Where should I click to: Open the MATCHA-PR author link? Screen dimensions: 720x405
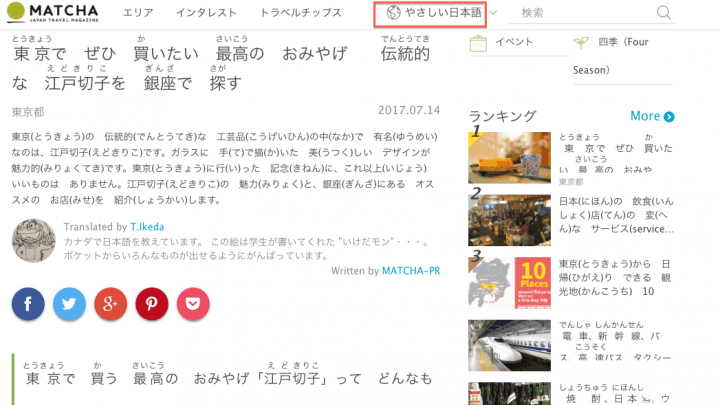point(411,271)
